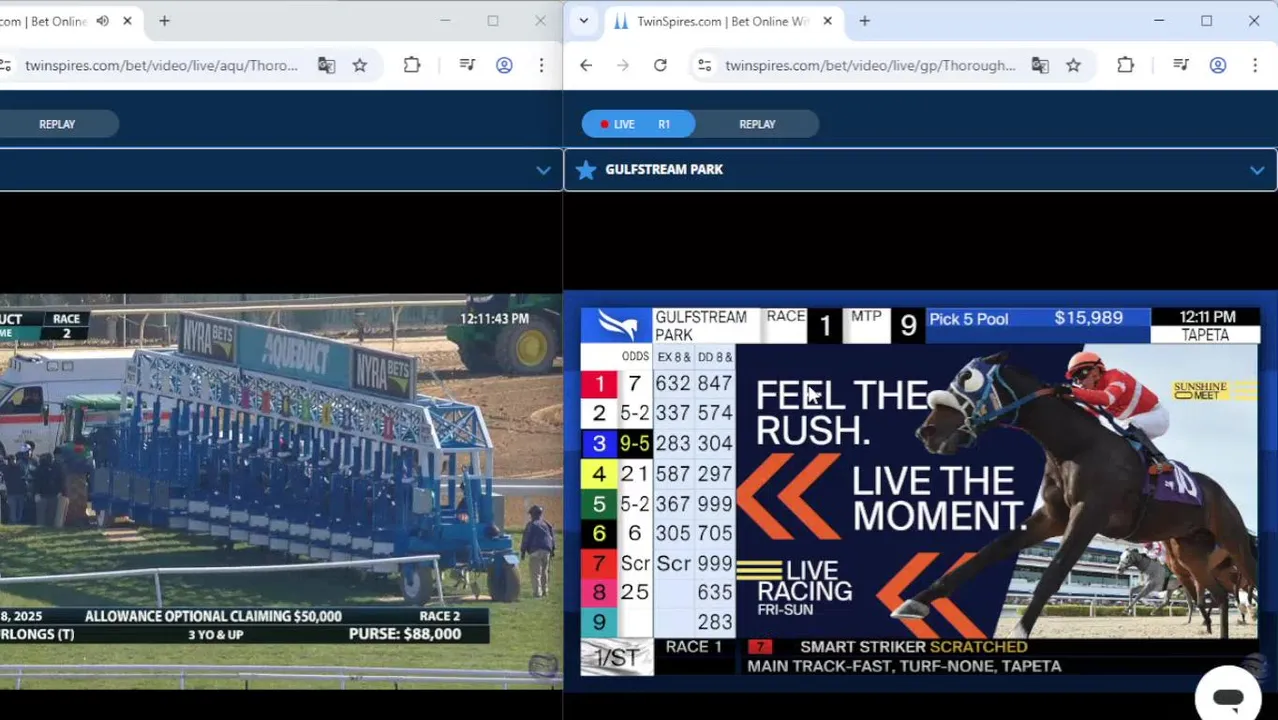Click the GULFSTREAM PARK track name label
1278x720 pixels.
[663, 170]
